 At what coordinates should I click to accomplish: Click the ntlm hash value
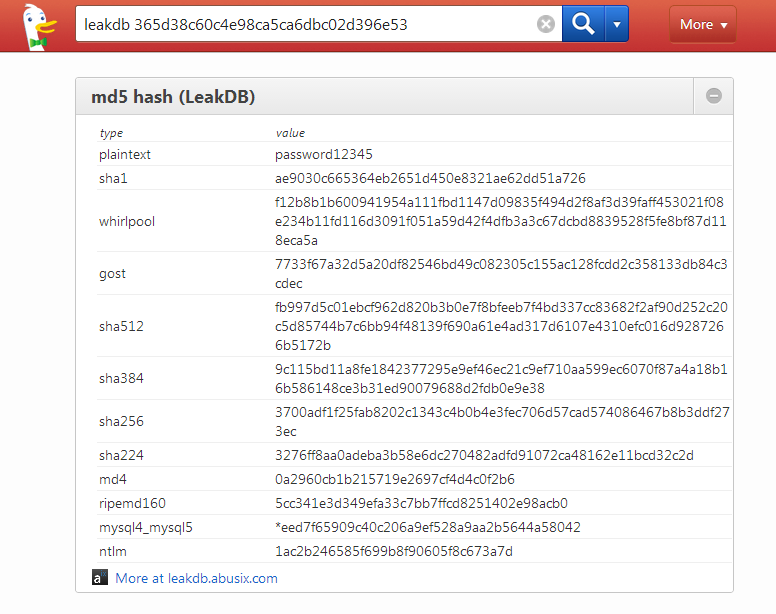click(393, 551)
